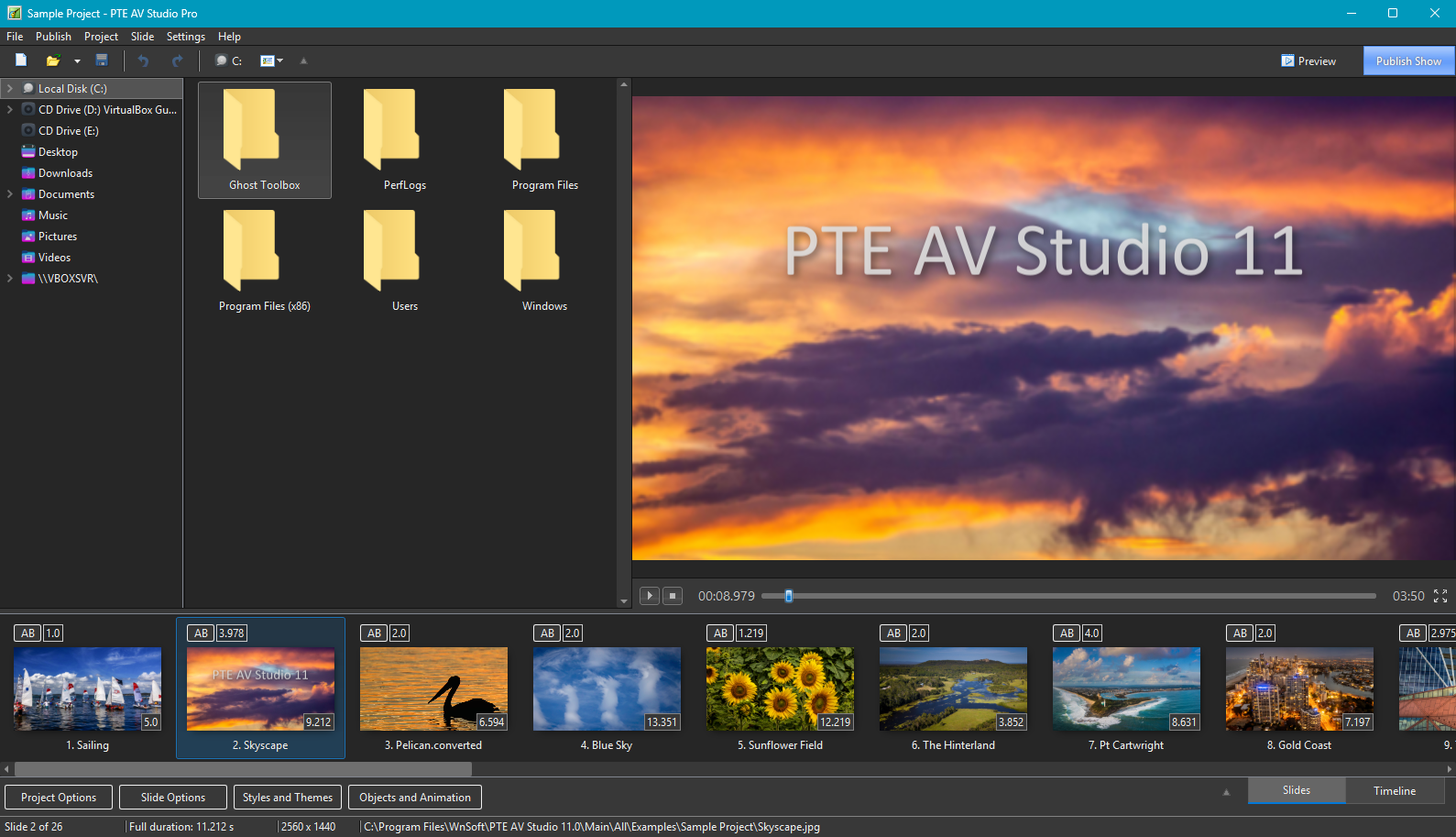Open the file list view mode dropdown

(272, 61)
